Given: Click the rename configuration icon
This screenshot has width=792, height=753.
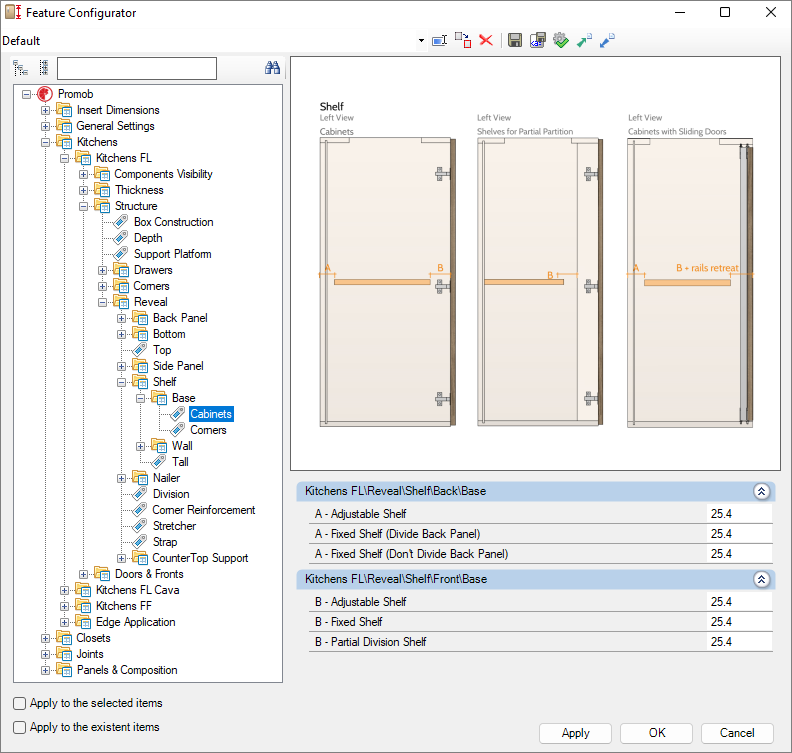Looking at the screenshot, I should (439, 40).
